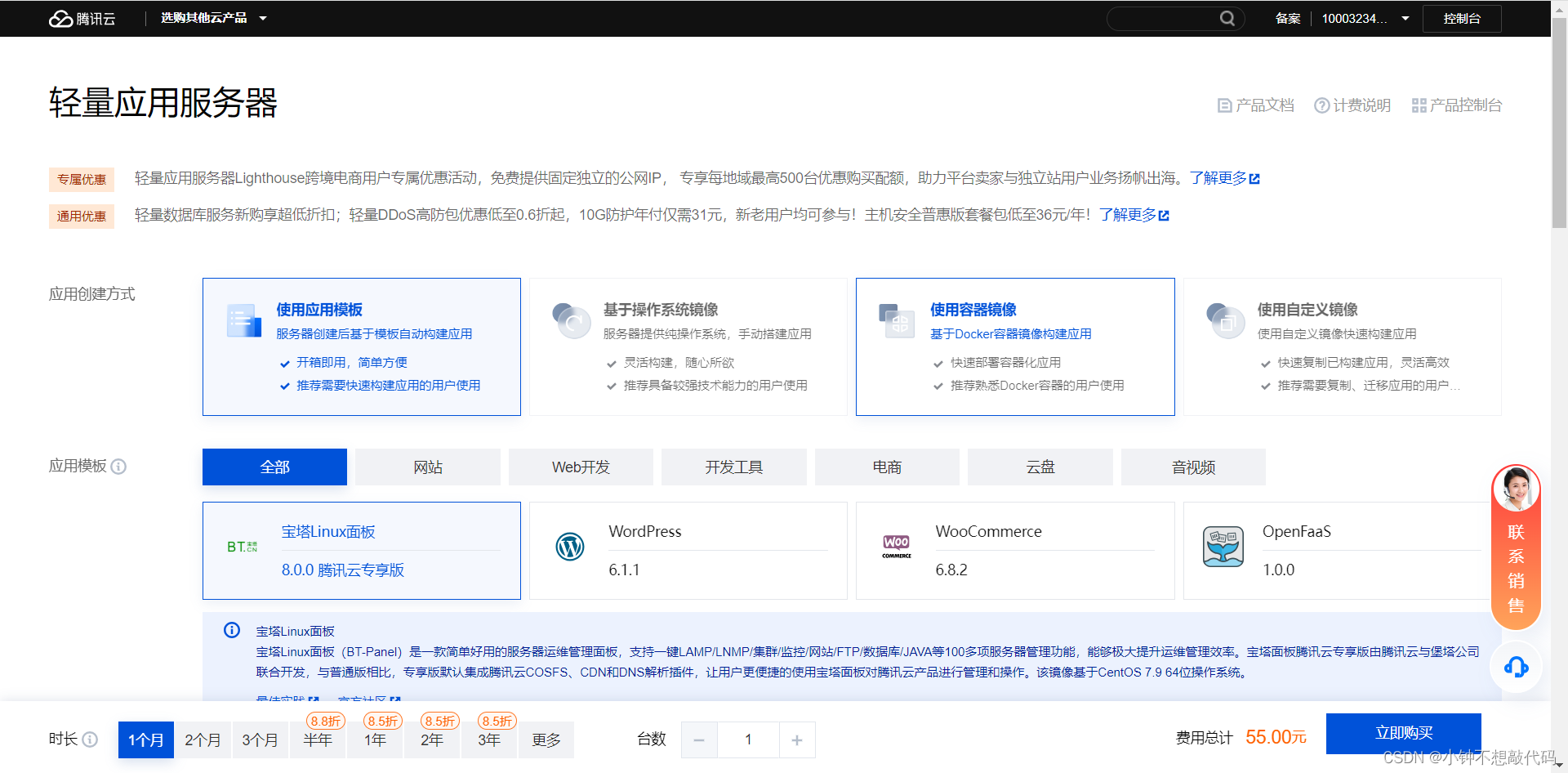Switch to the Web开发 template tab
This screenshot has height=773, width=1568.
point(581,467)
